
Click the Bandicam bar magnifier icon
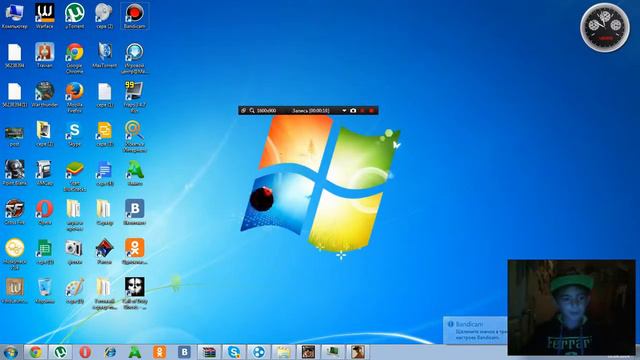tap(252, 111)
